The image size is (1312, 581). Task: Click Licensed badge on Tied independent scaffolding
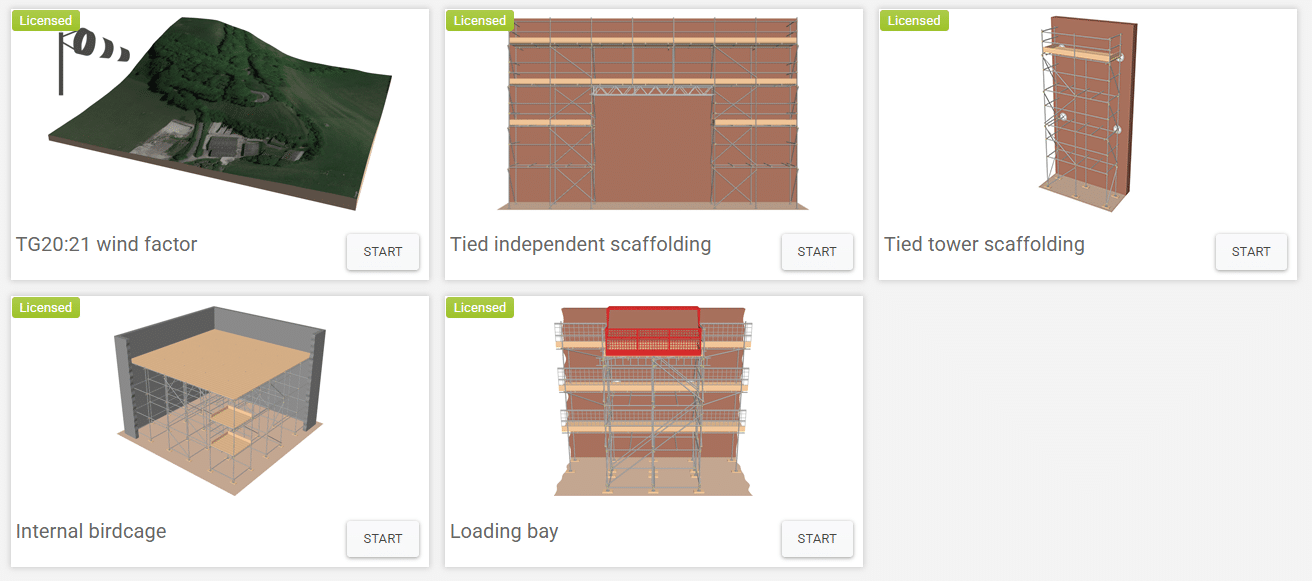point(479,21)
